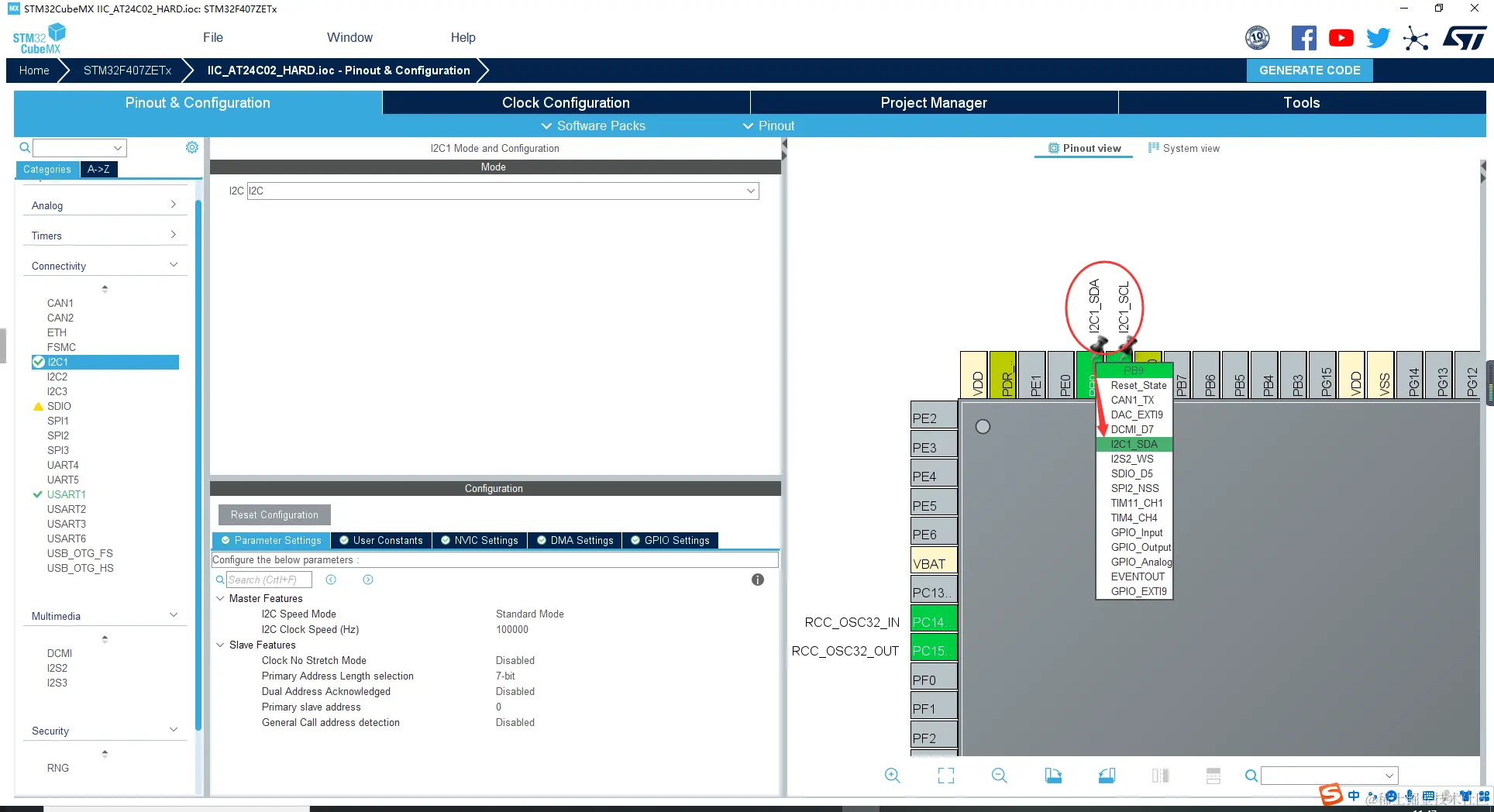Screen dimensions: 1494x812
Task: Expand the Timers category
Action: (x=173, y=235)
